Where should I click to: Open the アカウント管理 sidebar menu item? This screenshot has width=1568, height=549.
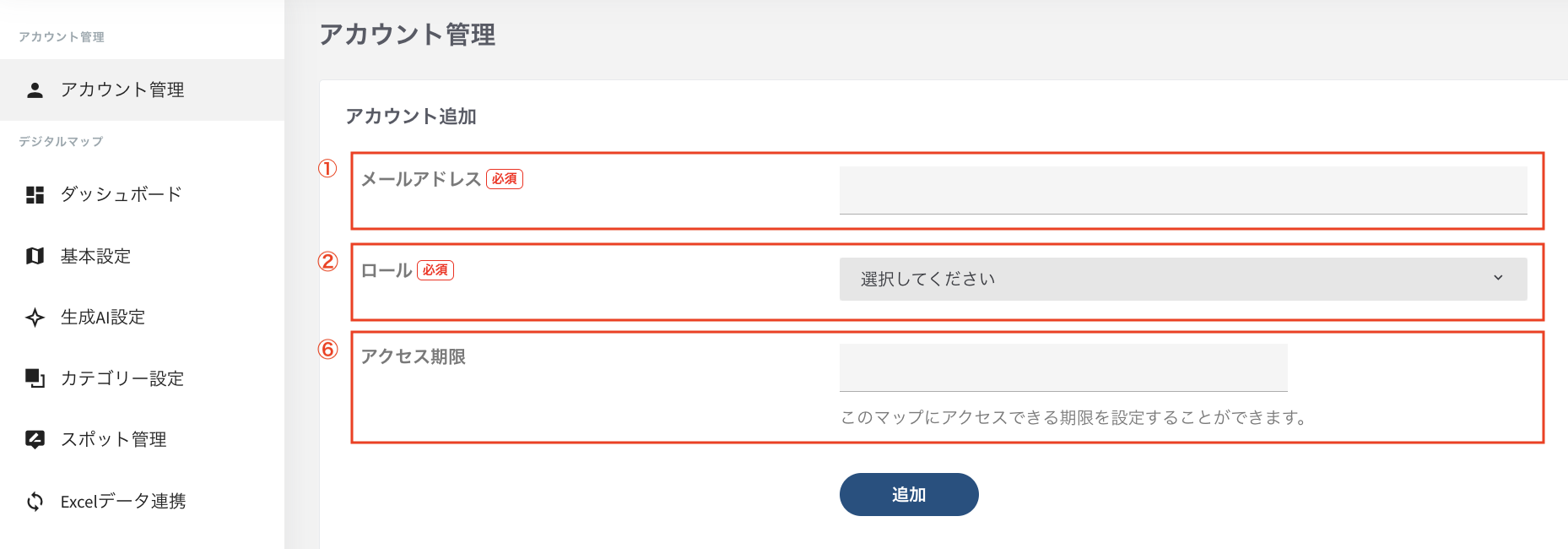click(122, 90)
